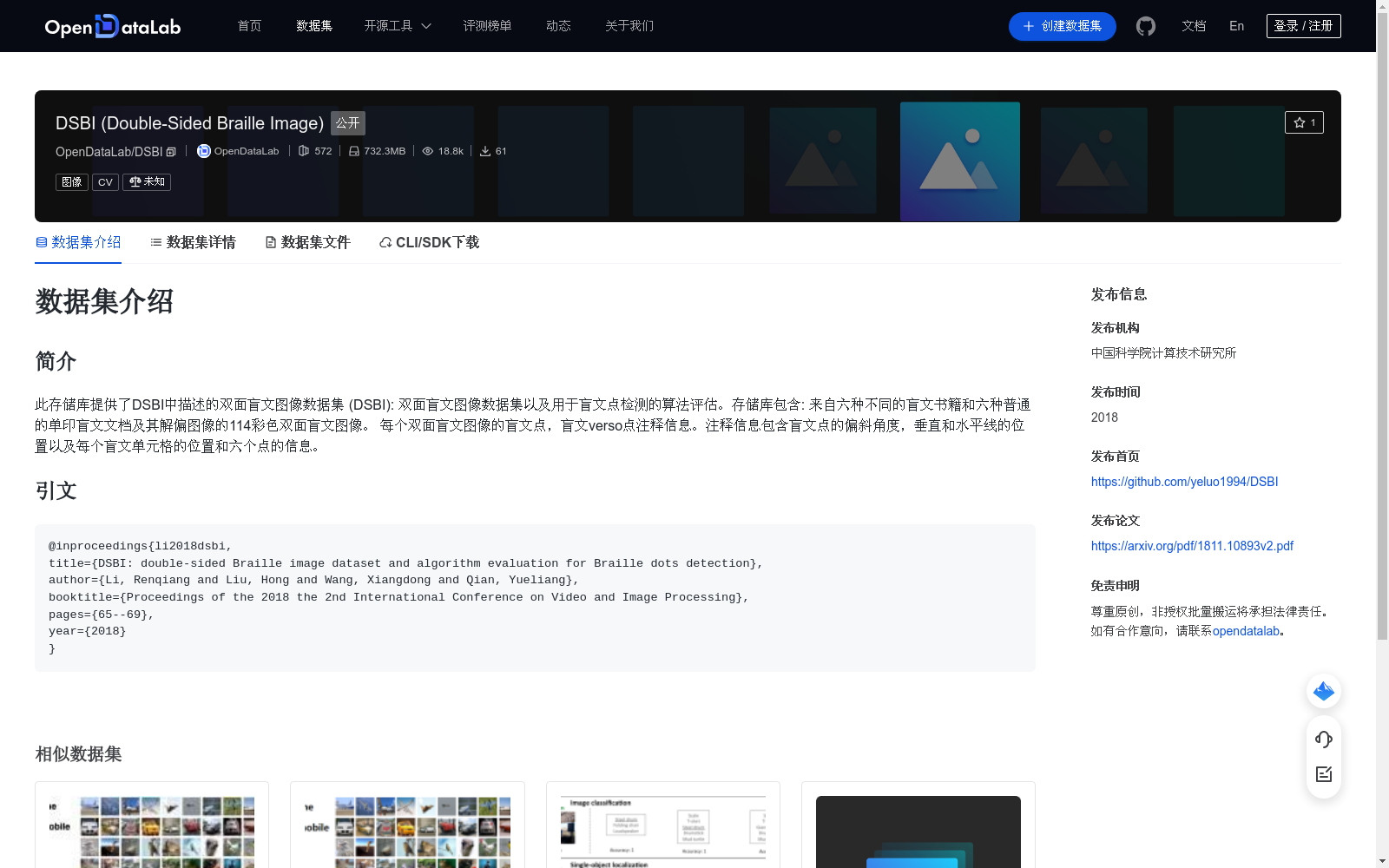Open customer support headset icon

point(1324,739)
